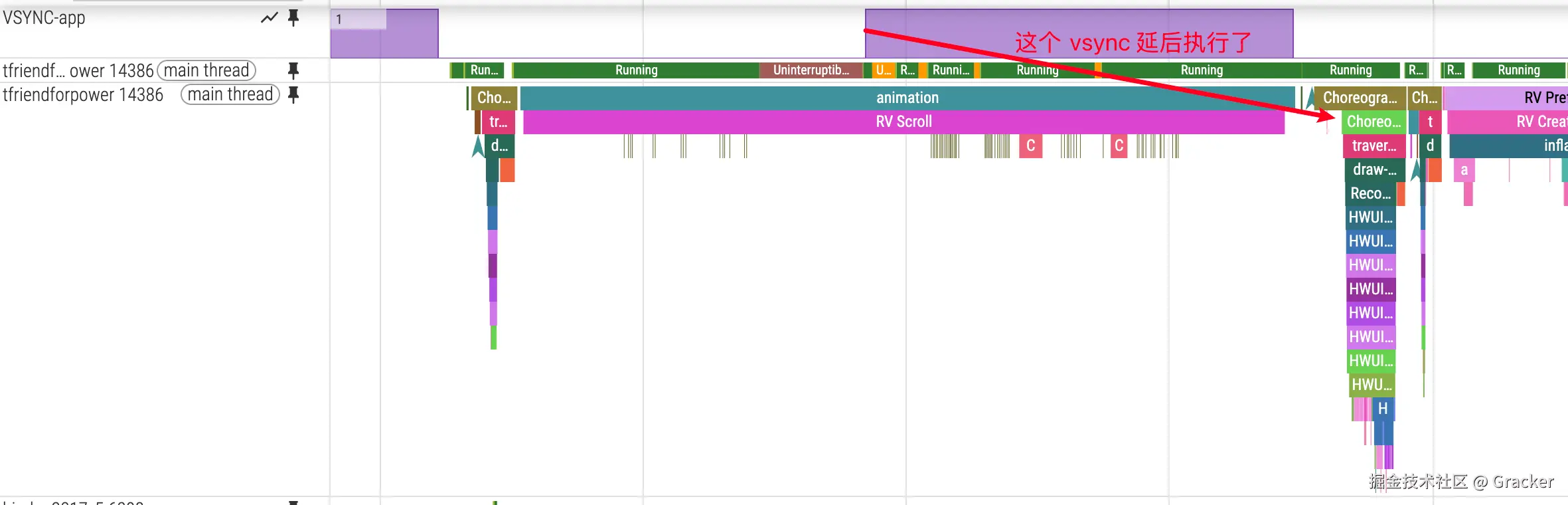Image resolution: width=1568 pixels, height=505 pixels.
Task: Select the Runni… thread state slice
Action: [951, 70]
